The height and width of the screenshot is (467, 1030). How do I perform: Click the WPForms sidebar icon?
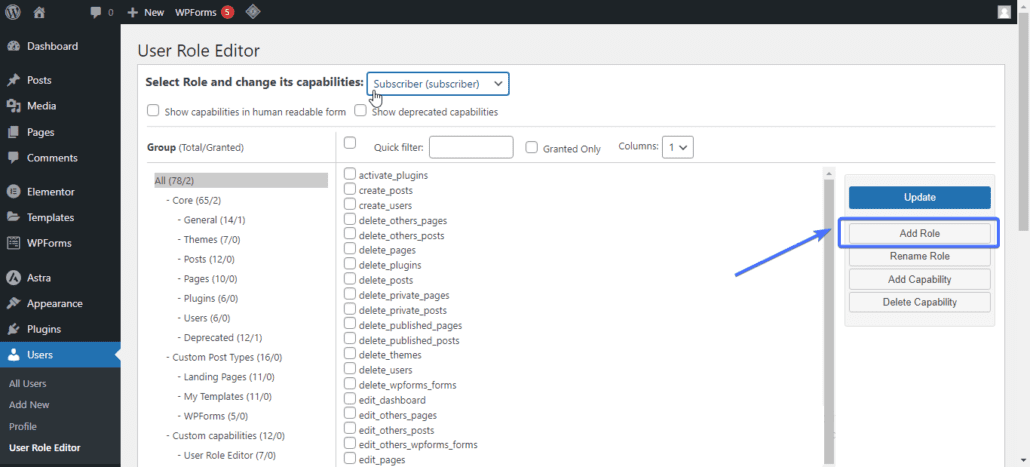click(x=13, y=243)
